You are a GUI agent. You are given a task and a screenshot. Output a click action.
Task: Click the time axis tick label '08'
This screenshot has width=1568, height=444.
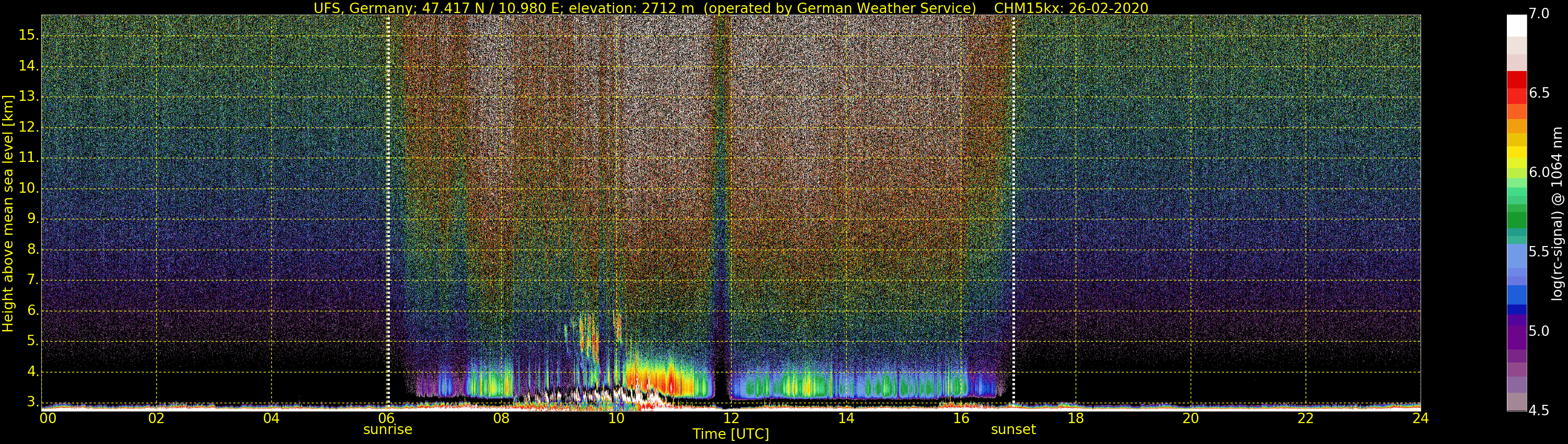(x=501, y=418)
